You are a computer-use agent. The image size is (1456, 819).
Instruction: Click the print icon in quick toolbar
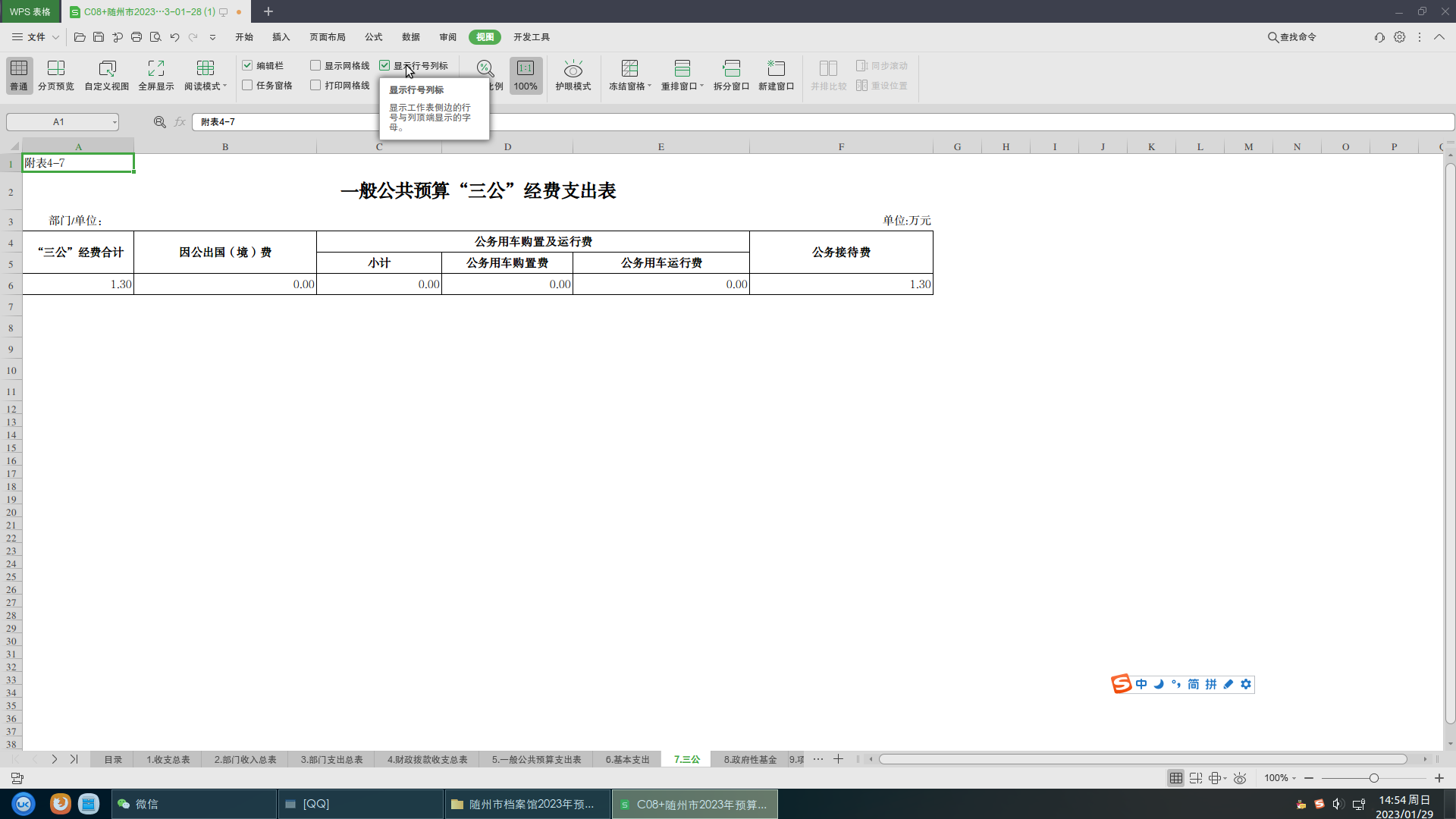click(136, 36)
